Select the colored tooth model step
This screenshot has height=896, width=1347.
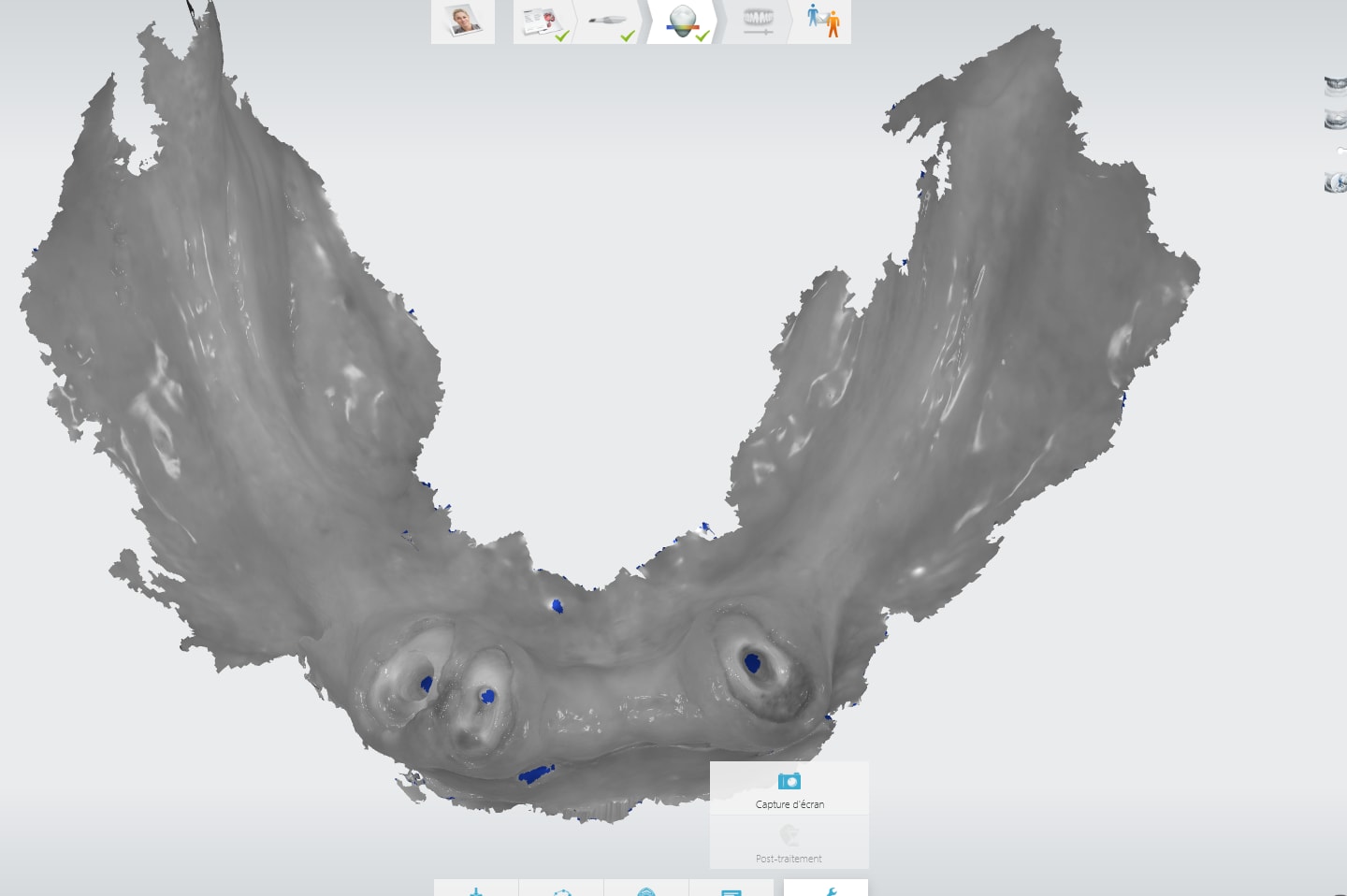point(683,22)
